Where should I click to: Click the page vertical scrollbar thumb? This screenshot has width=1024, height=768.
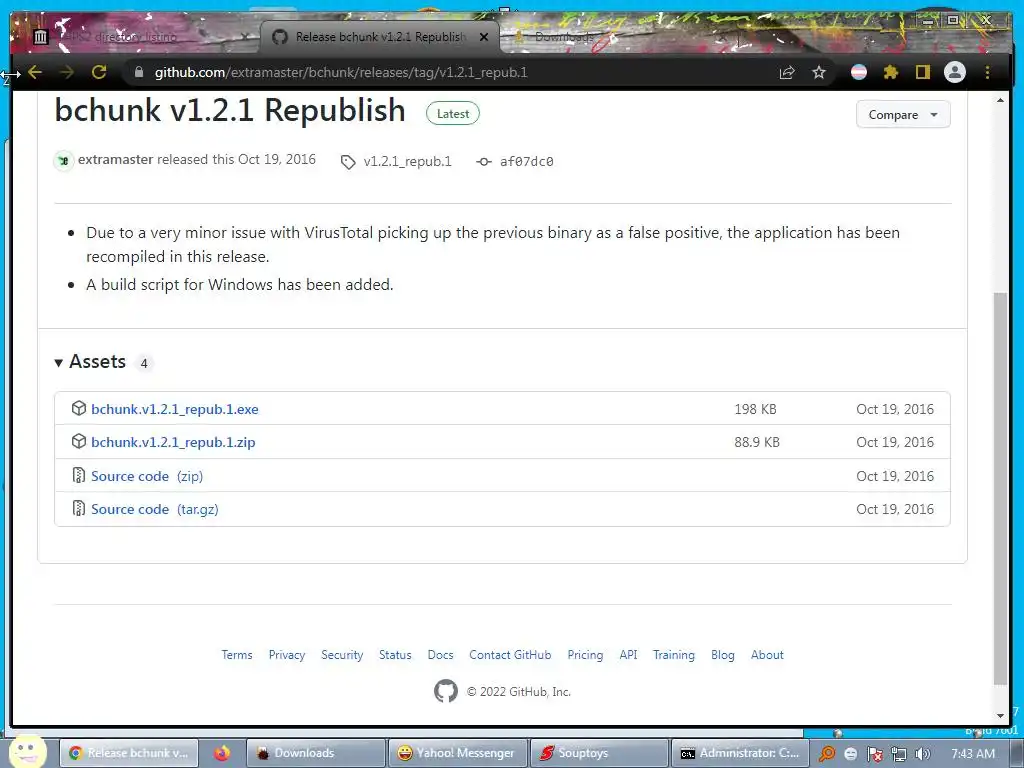(x=1000, y=488)
